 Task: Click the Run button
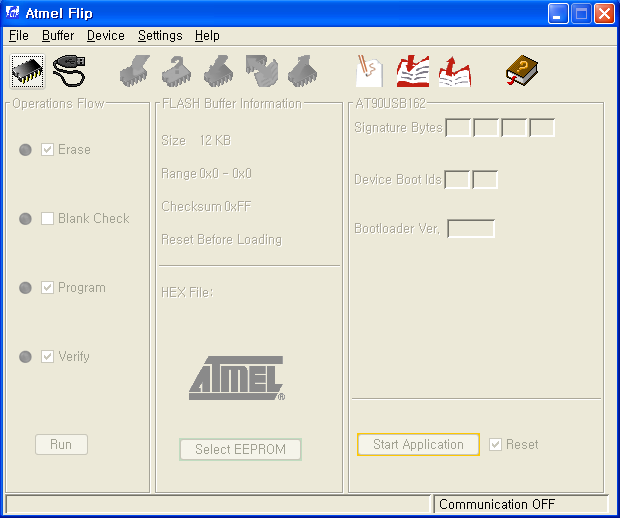pyautogui.click(x=61, y=444)
